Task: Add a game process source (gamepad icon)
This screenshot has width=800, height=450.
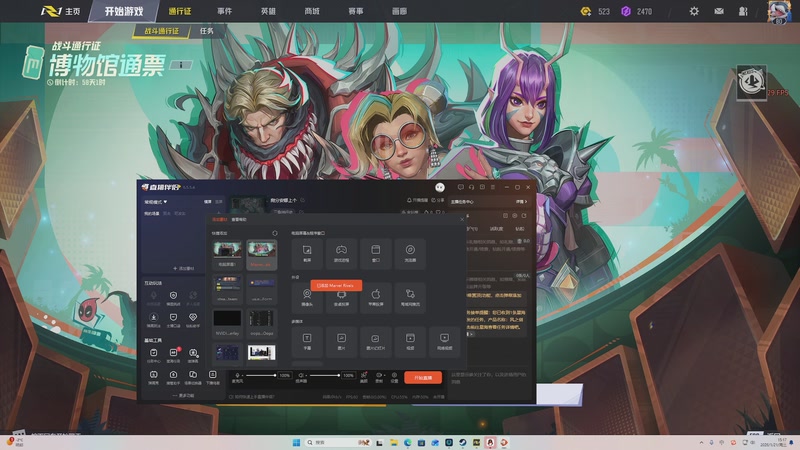Action: click(341, 253)
